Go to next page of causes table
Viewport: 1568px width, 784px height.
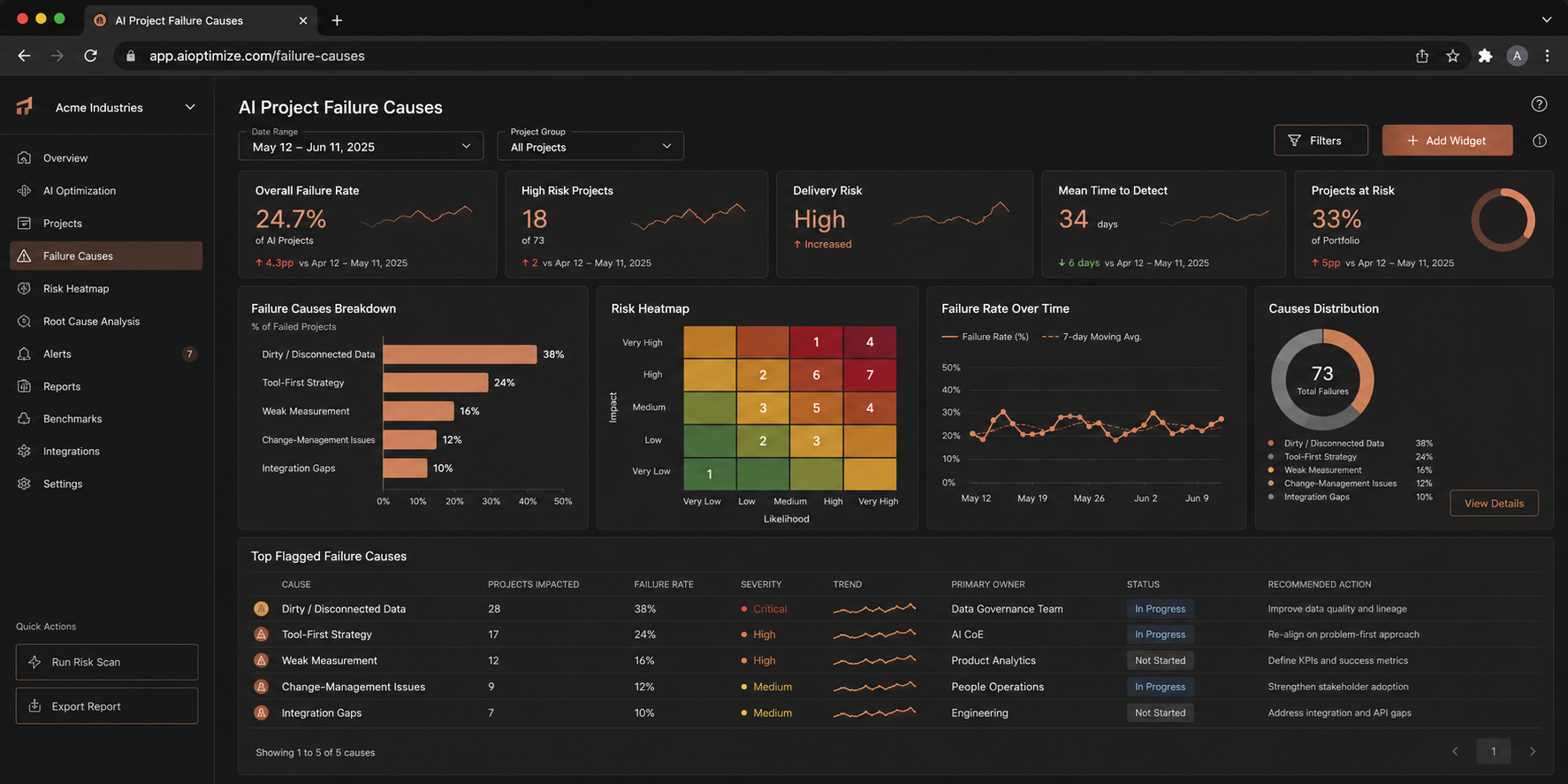coord(1533,751)
